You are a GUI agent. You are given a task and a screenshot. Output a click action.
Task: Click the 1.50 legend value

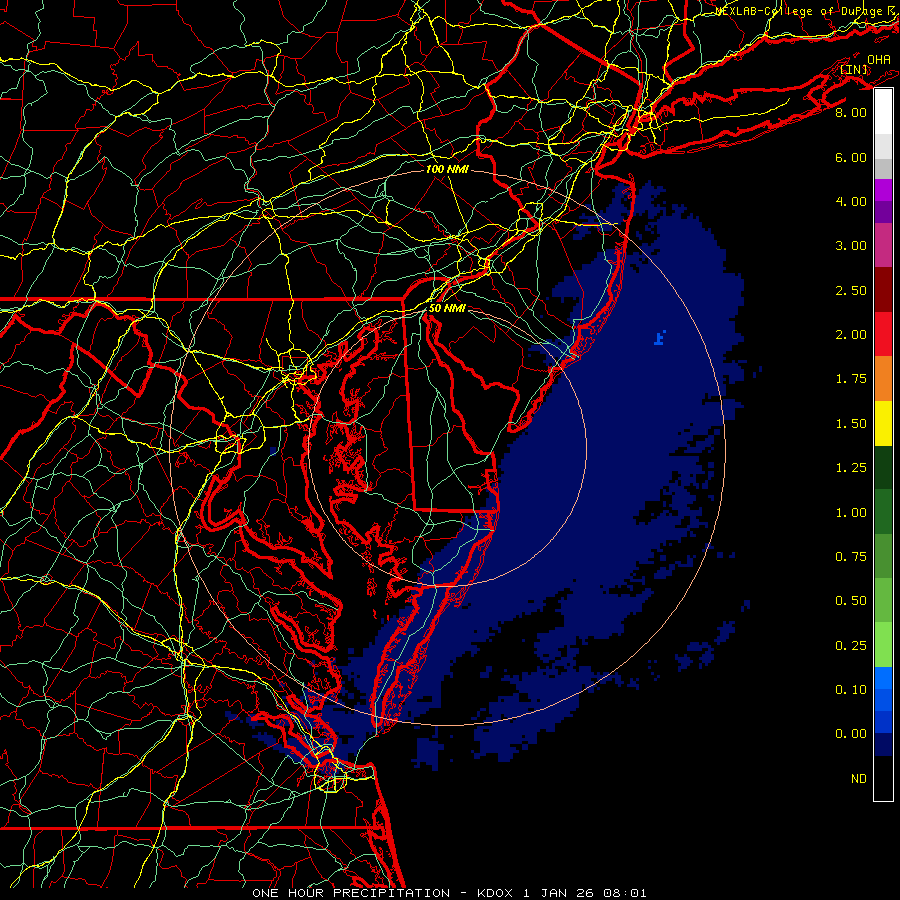[851, 424]
